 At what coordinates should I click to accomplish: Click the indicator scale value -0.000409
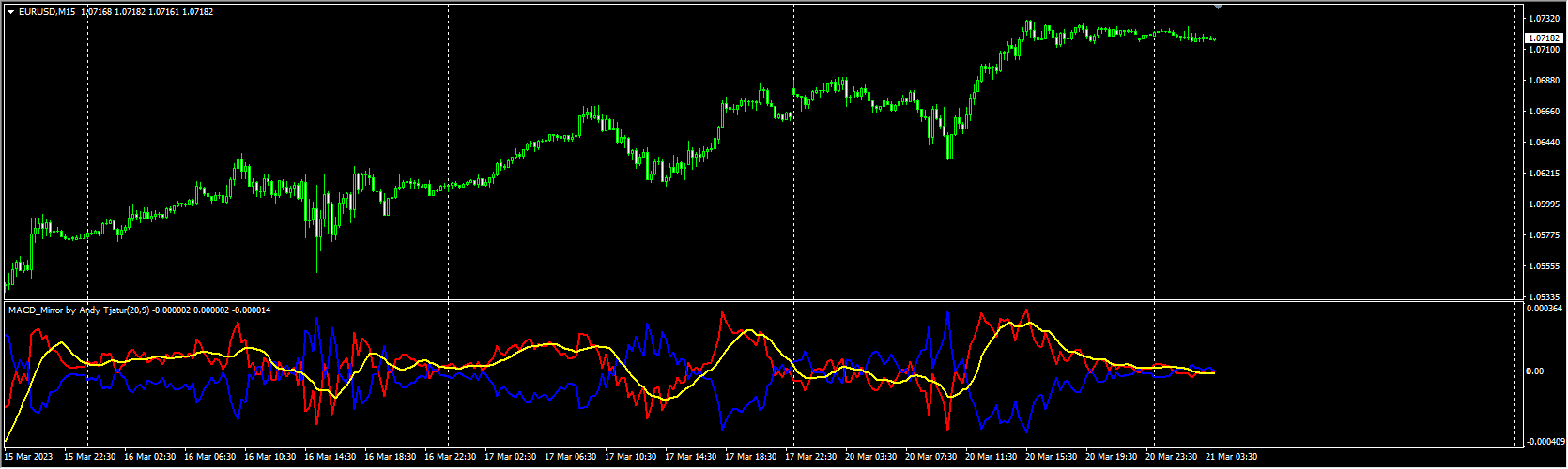(1545, 441)
